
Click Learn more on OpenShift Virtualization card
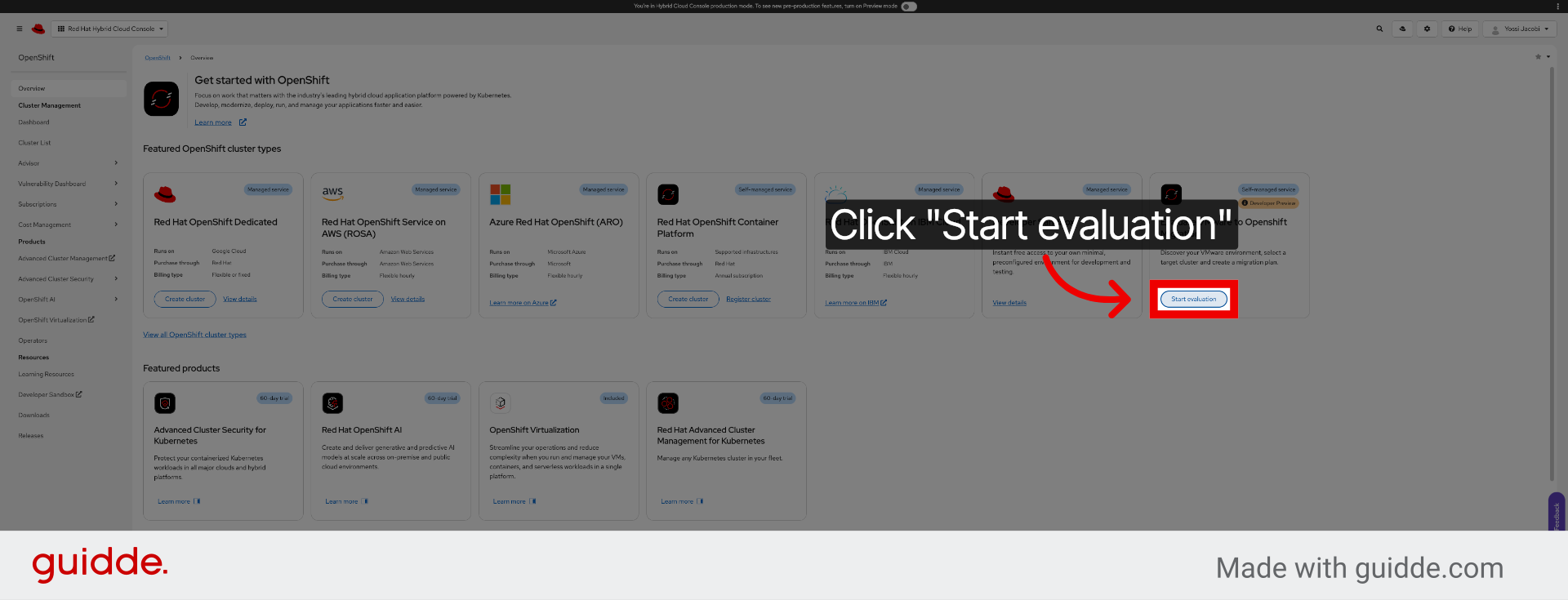[x=514, y=501]
